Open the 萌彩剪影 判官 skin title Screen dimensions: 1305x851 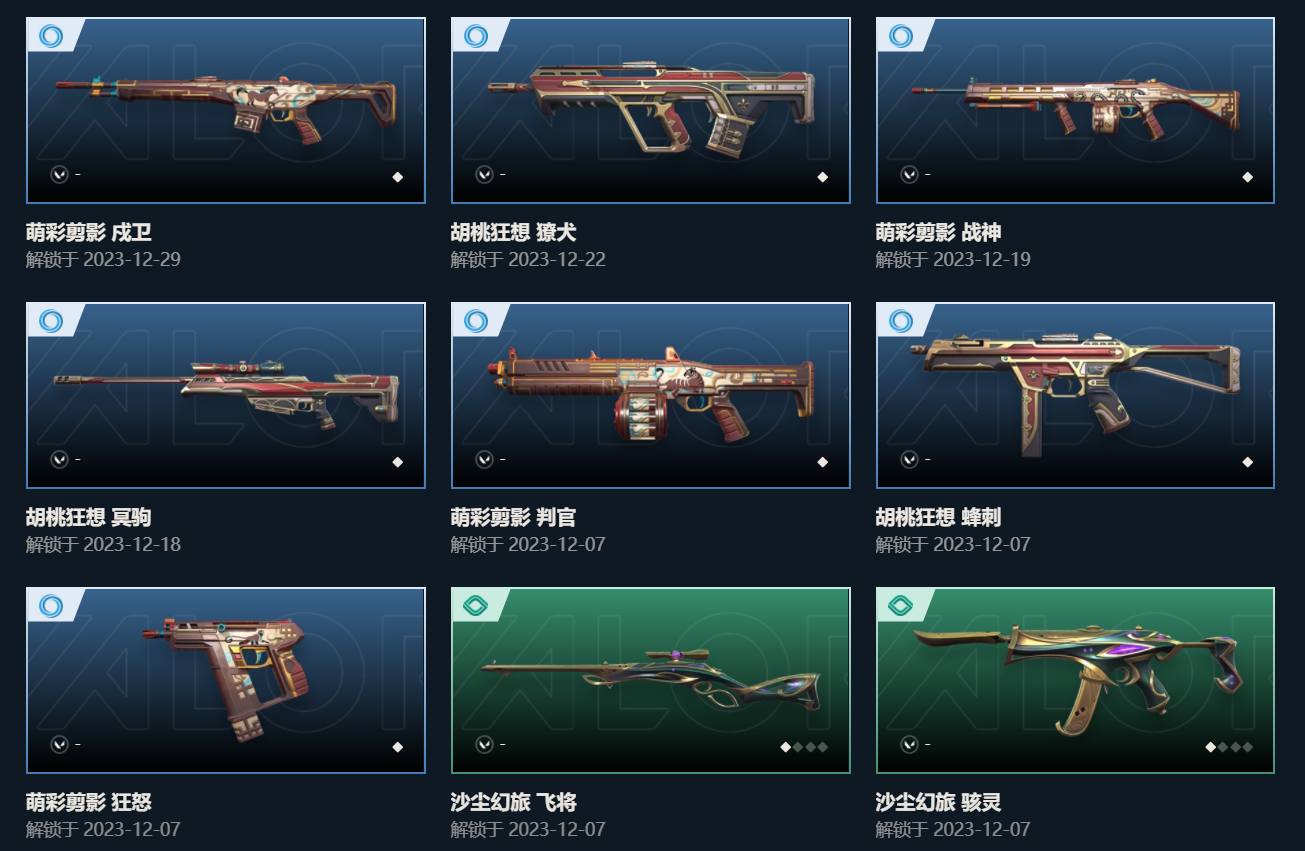513,518
